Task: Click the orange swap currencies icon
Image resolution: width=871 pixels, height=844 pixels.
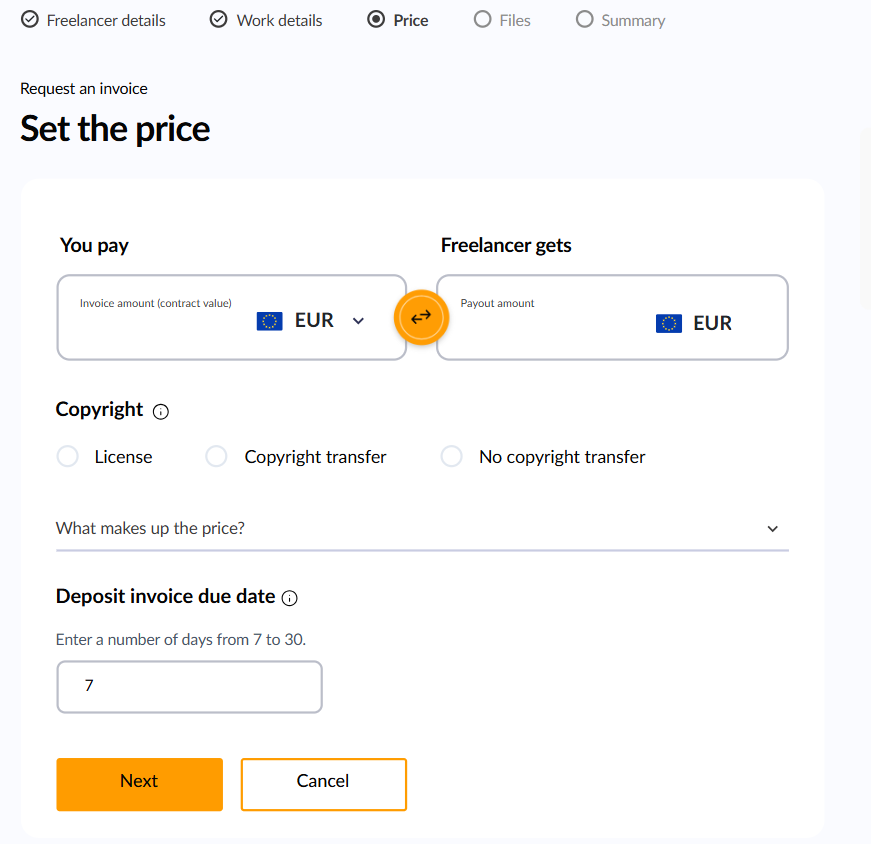Action: point(421,317)
